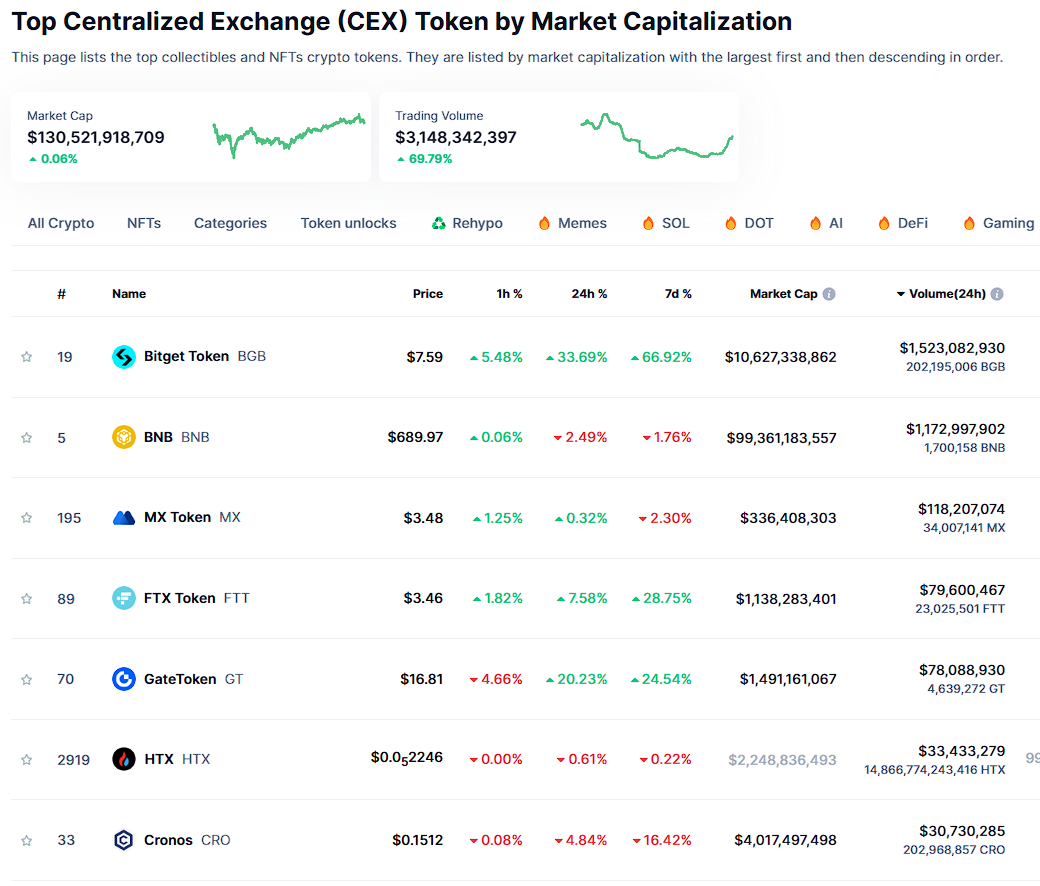Open the Categories tab
Viewport: 1040px width, 886px height.
[x=230, y=223]
